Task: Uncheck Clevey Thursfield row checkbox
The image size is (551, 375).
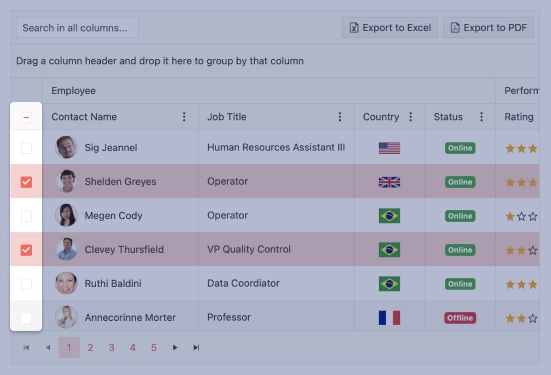Action: tap(26, 250)
